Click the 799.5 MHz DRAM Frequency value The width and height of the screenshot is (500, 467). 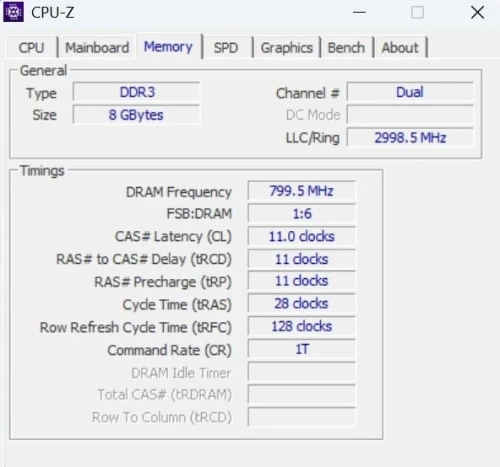(x=302, y=191)
